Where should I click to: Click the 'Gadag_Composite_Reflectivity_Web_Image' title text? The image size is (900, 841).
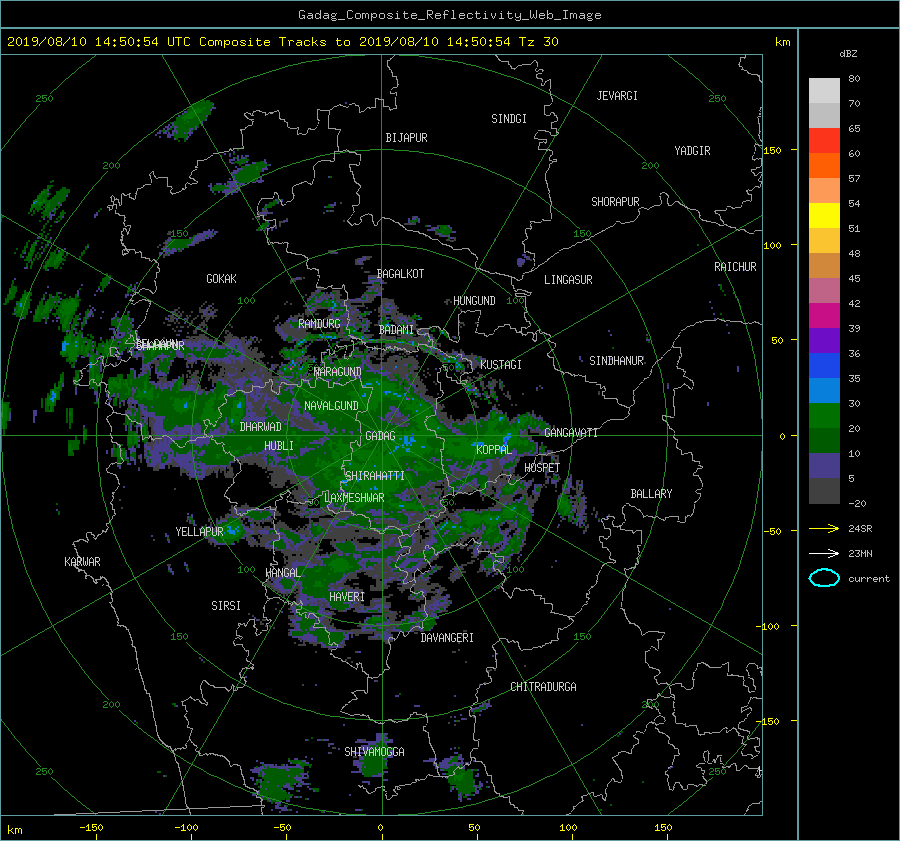click(449, 15)
